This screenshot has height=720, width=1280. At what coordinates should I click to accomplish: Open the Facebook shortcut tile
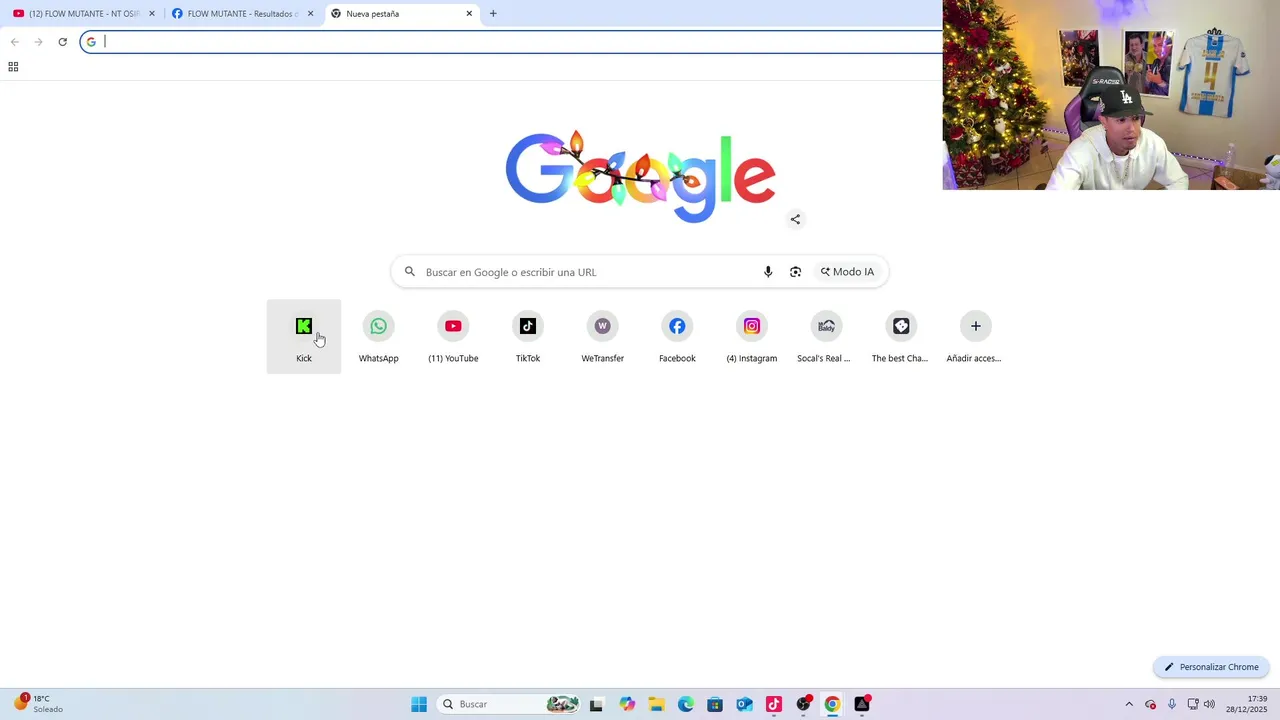677,337
